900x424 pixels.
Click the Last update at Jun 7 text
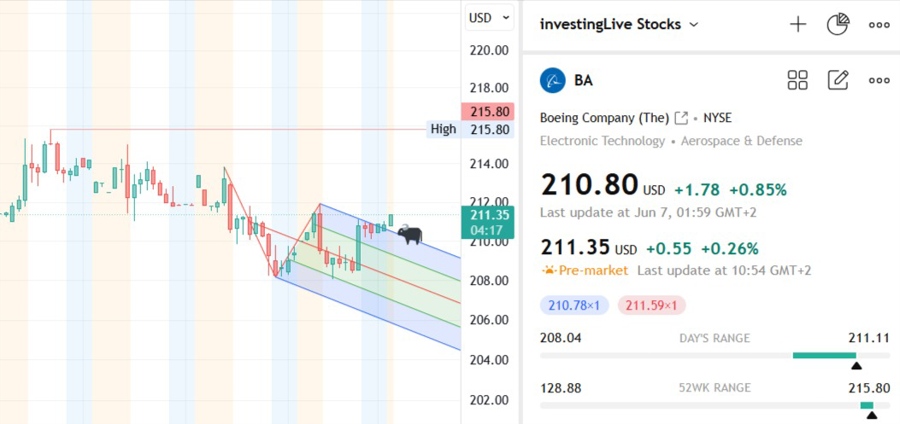pos(648,213)
